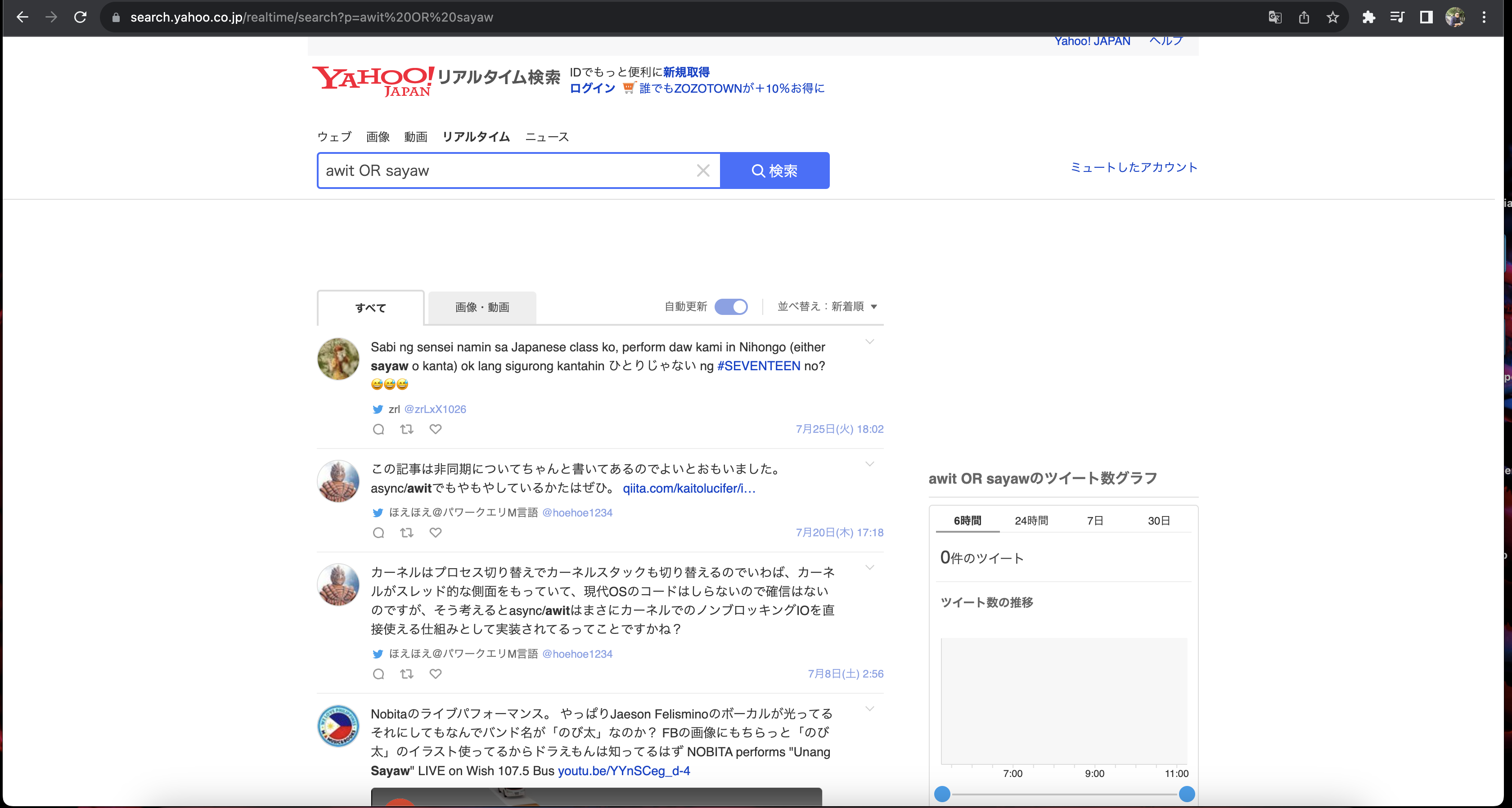
Task: Select the Twitter bird icon next to @zrLxX1026
Action: click(x=378, y=409)
